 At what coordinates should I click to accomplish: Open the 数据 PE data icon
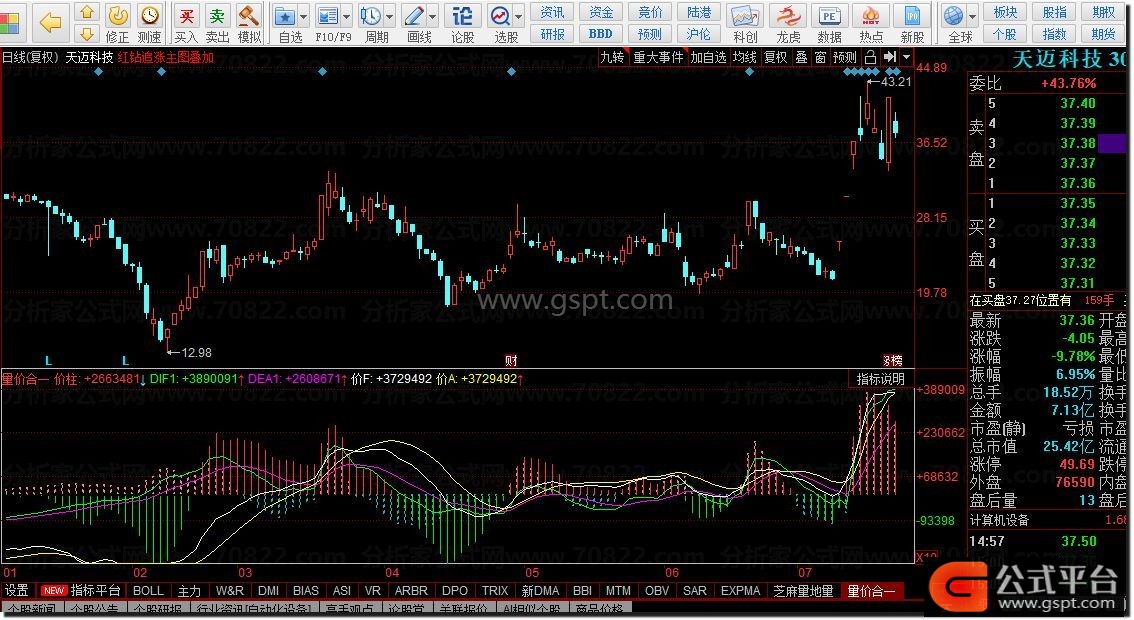830,16
